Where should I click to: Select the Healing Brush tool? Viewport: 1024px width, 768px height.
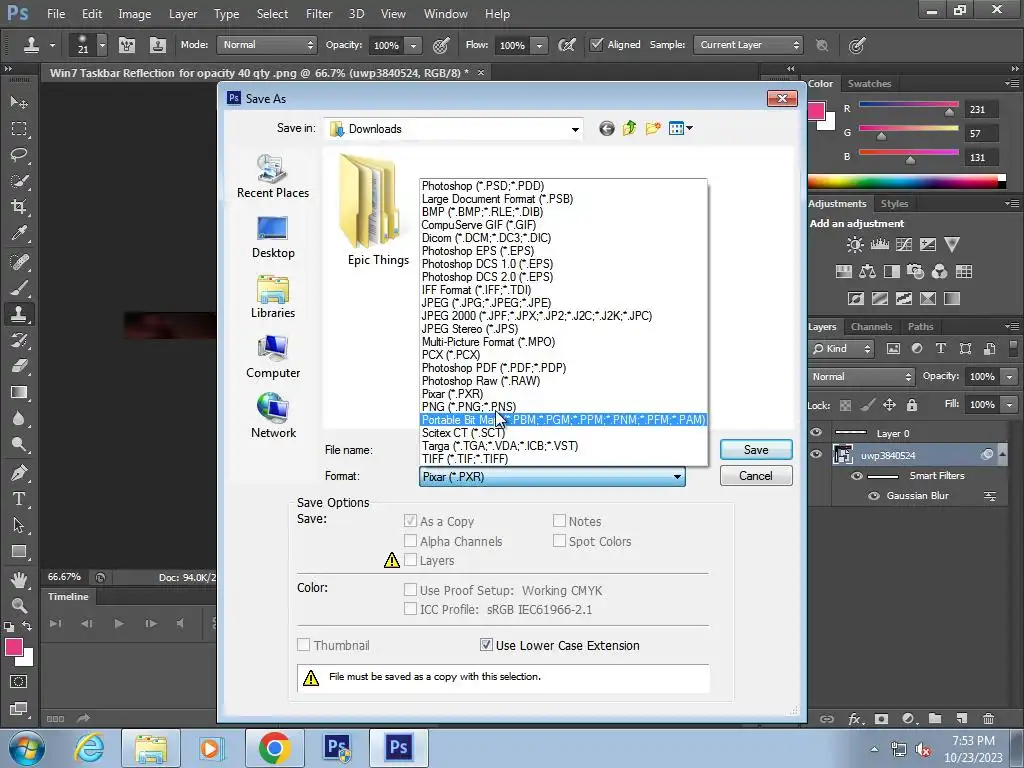[19, 262]
